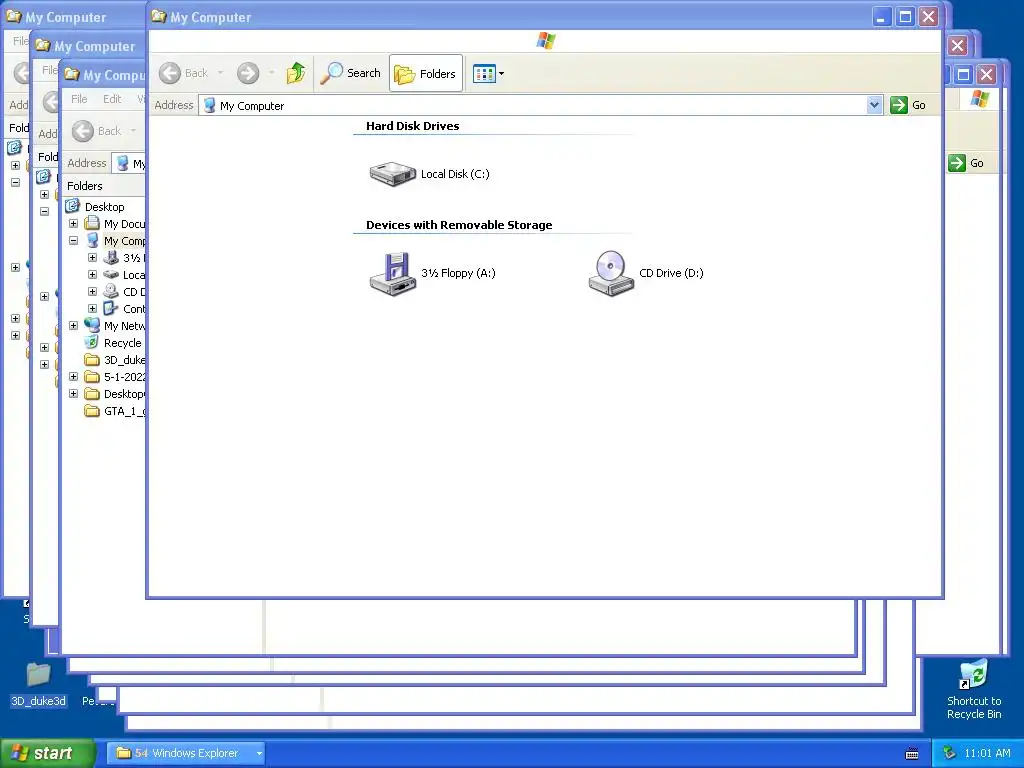Click front My Computer window title icon
The height and width of the screenshot is (768, 1024).
pyautogui.click(x=159, y=16)
